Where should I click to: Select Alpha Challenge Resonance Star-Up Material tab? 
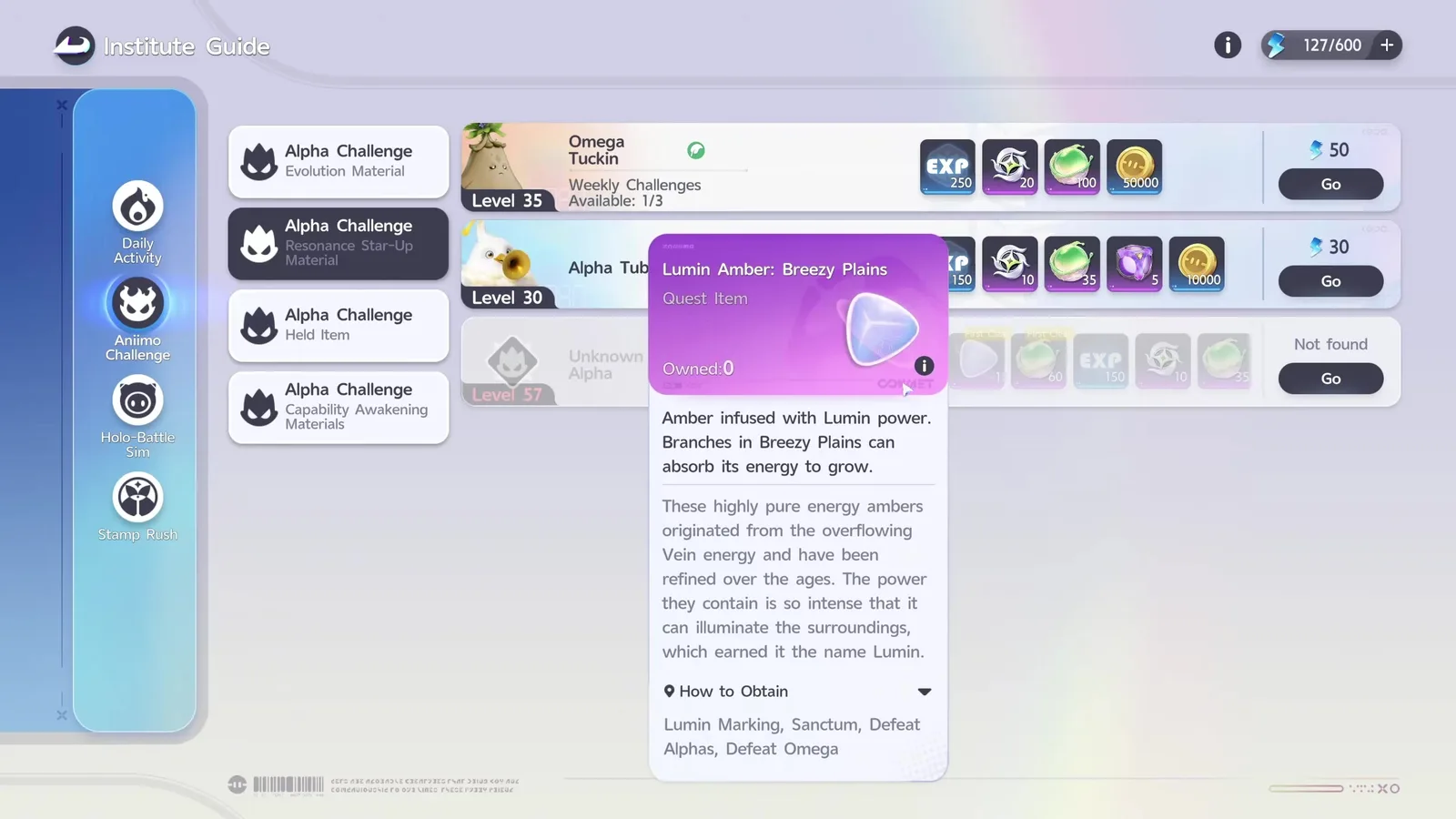click(339, 243)
